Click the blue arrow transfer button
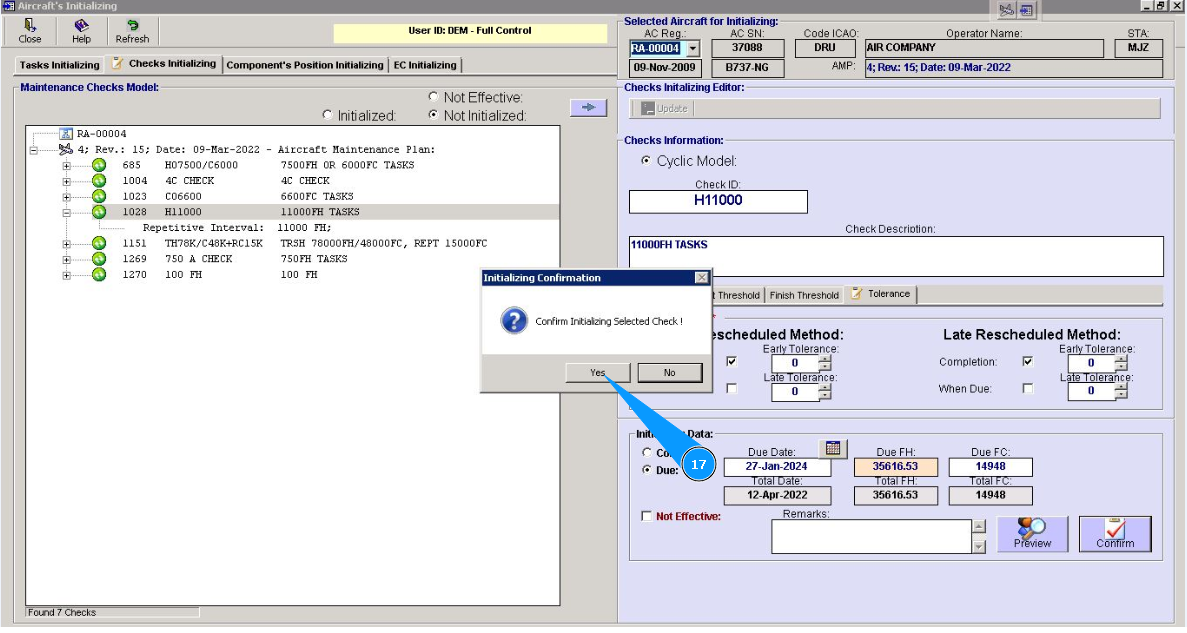 point(588,107)
